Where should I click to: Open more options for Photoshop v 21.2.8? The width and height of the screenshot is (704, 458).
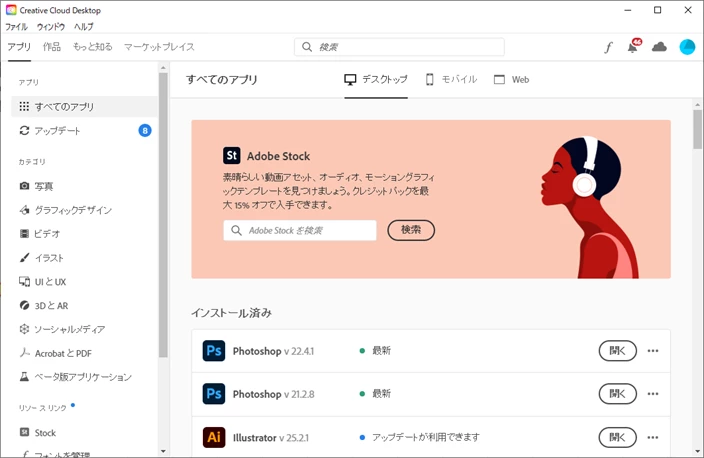(x=653, y=394)
